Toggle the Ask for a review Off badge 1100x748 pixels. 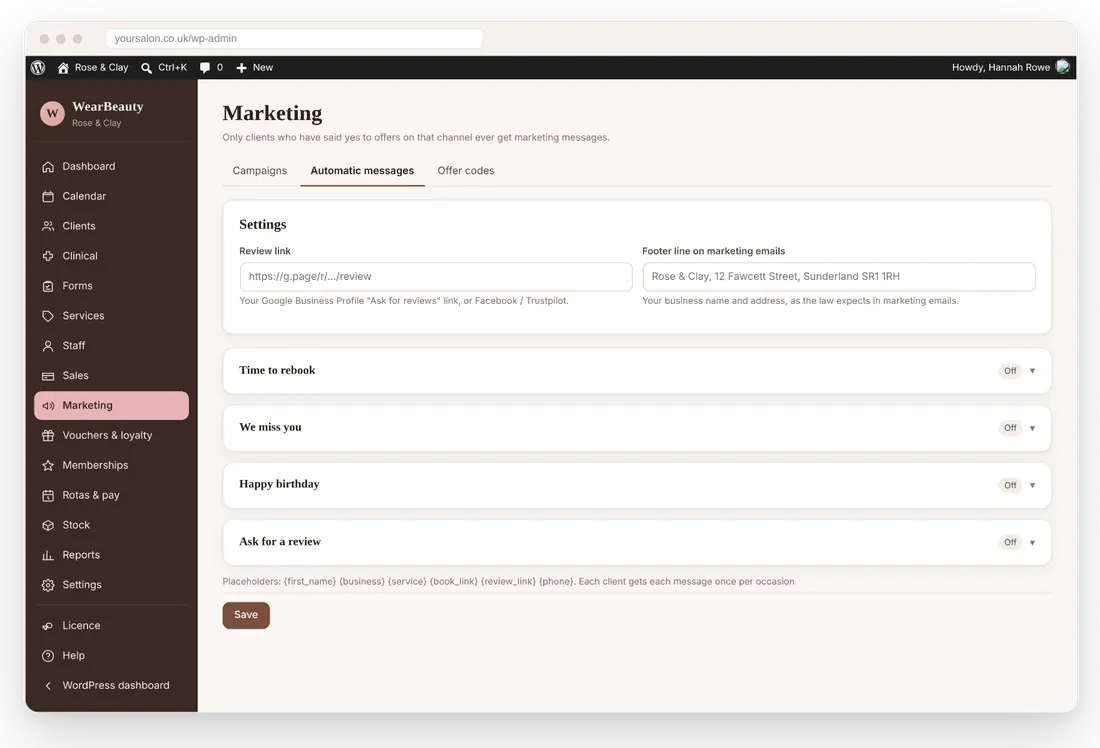[1010, 542]
